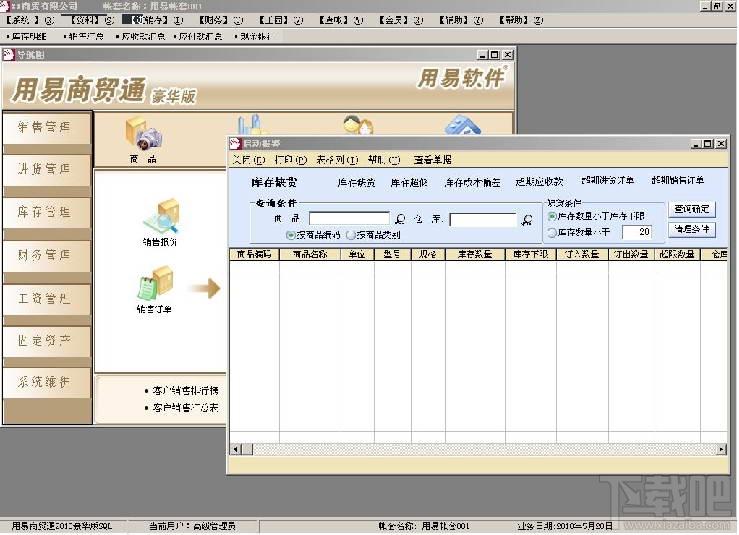Click the 清空条件 button

pyautogui.click(x=692, y=230)
